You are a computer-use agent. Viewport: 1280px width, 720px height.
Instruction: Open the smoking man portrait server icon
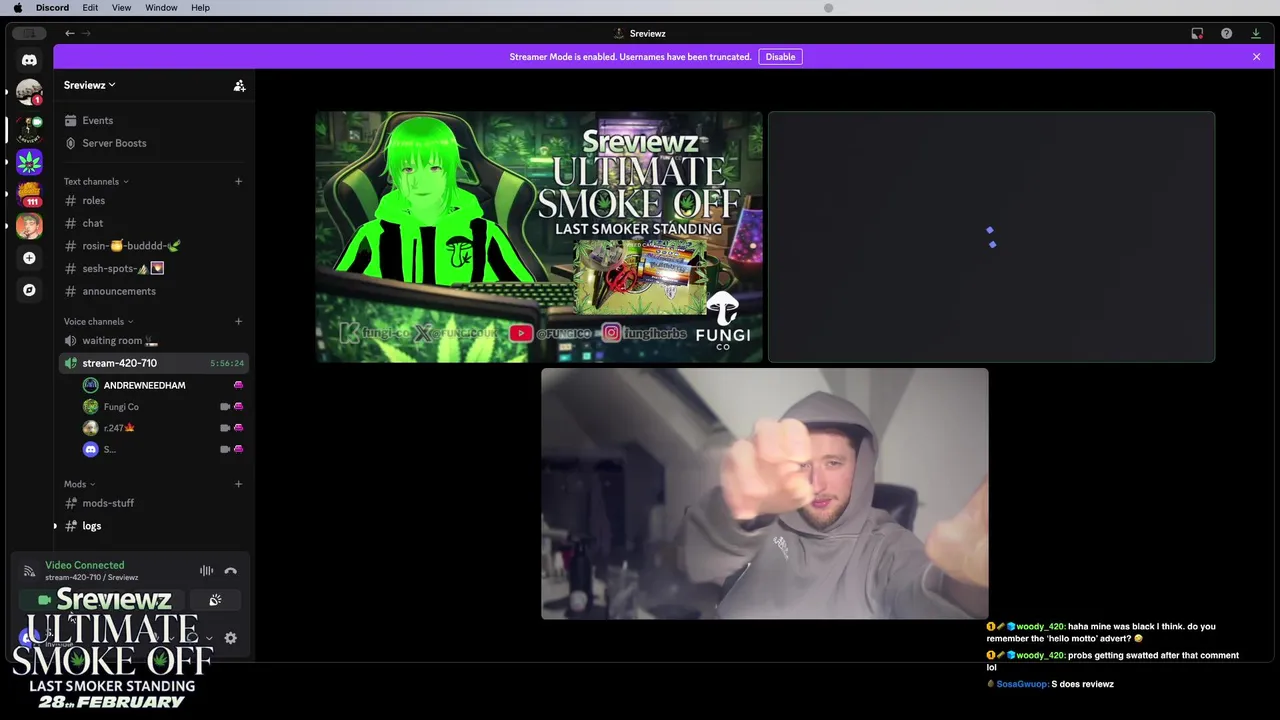(x=29, y=226)
